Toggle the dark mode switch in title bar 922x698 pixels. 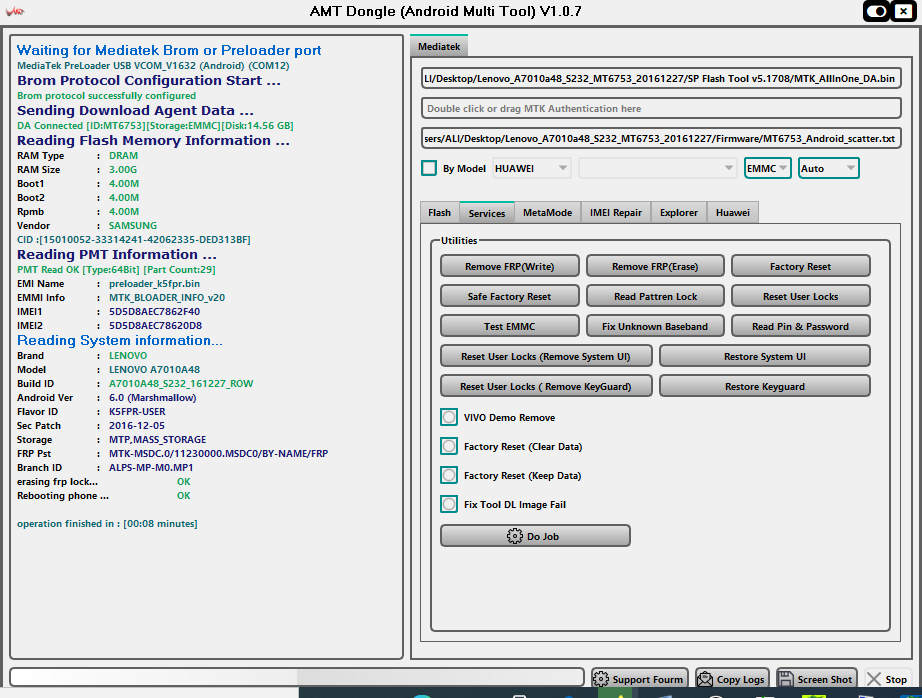pos(877,11)
